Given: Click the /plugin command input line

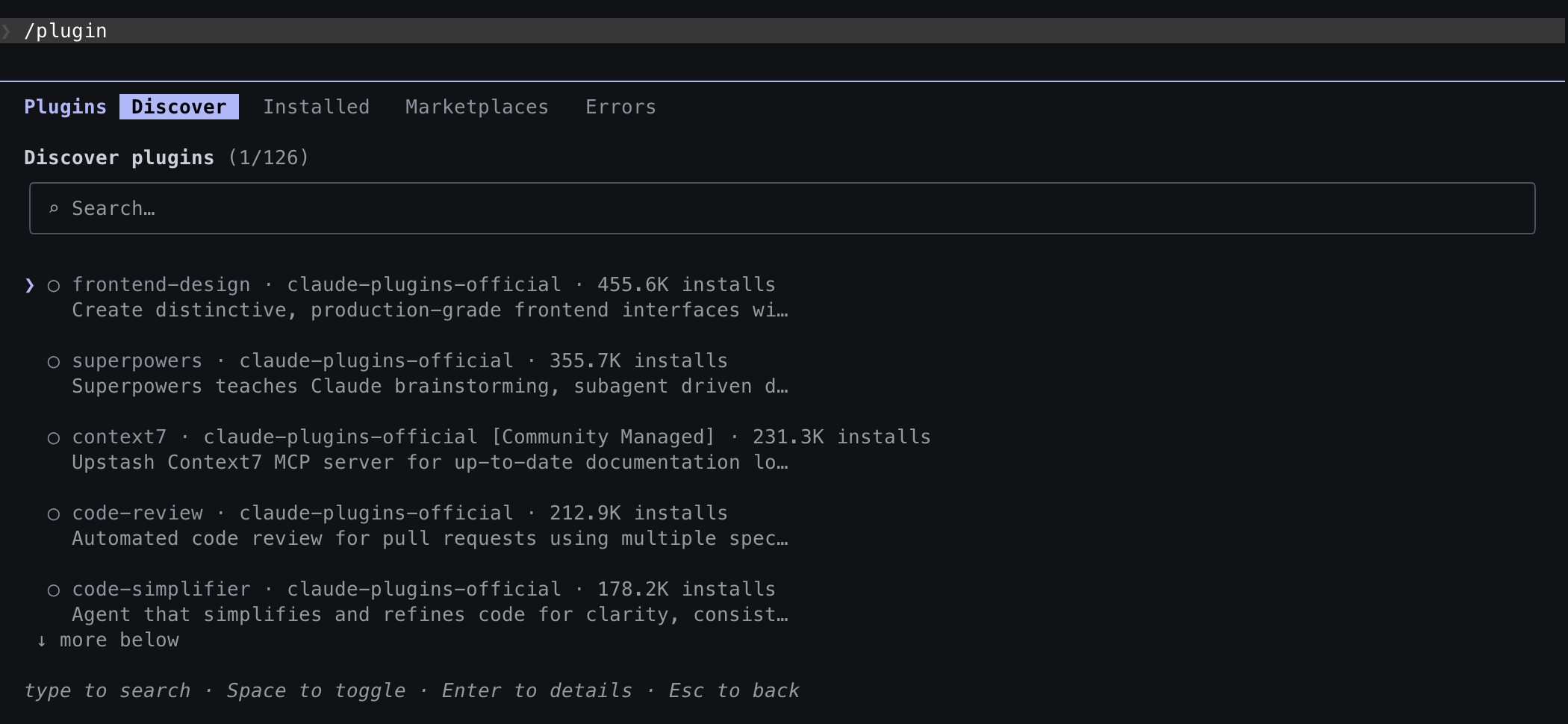Looking at the screenshot, I should coord(783,31).
